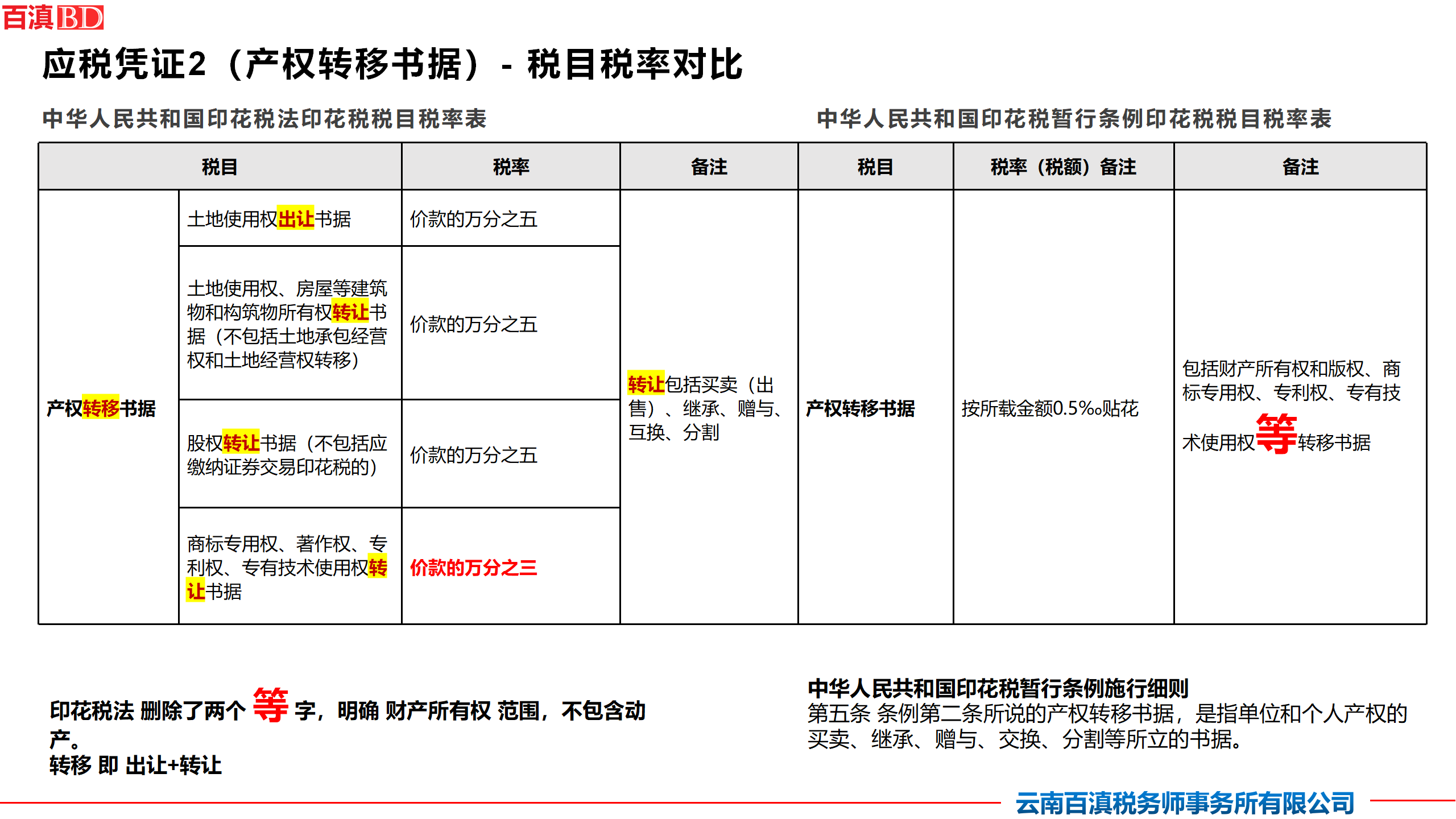Screen dimensions: 1456x819
Task: Click the right-table 产权转移书据 cell without any highlight
Action: tap(875, 408)
